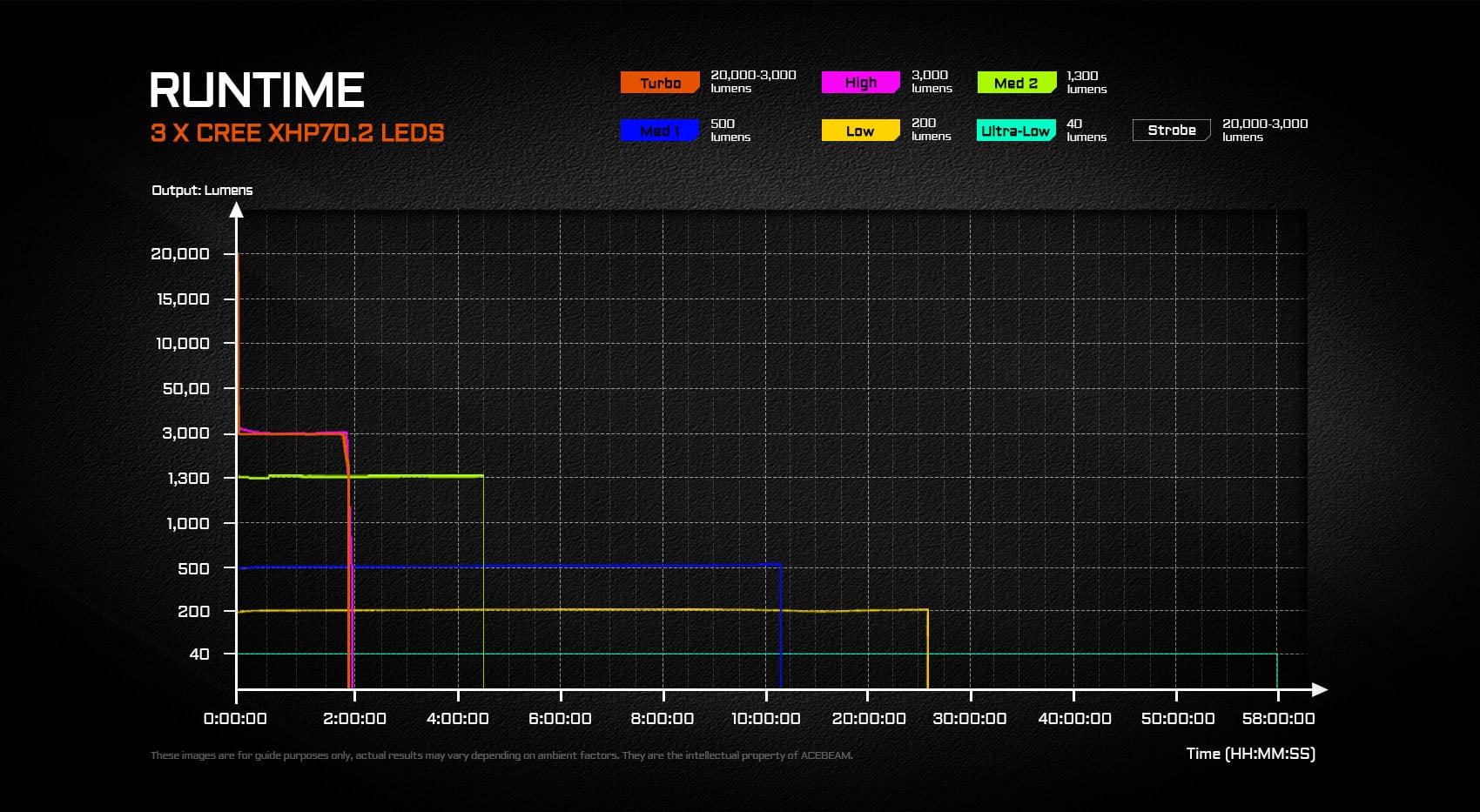The height and width of the screenshot is (812, 1480).
Task: Select the 30:00:00 time axis label
Action: pyautogui.click(x=970, y=719)
